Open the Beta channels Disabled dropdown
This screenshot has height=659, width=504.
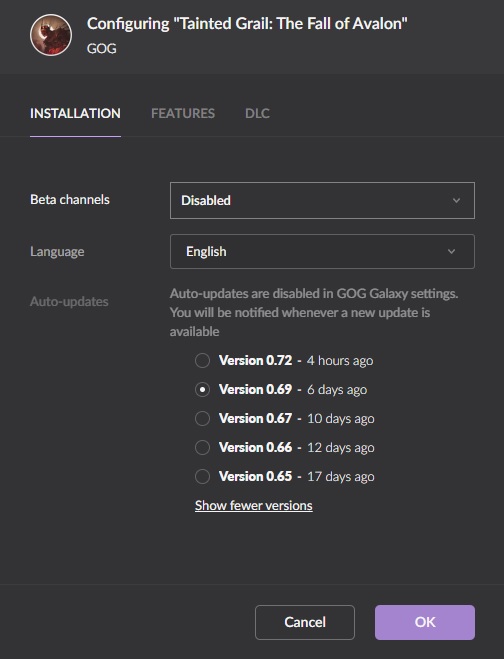pyautogui.click(x=322, y=200)
